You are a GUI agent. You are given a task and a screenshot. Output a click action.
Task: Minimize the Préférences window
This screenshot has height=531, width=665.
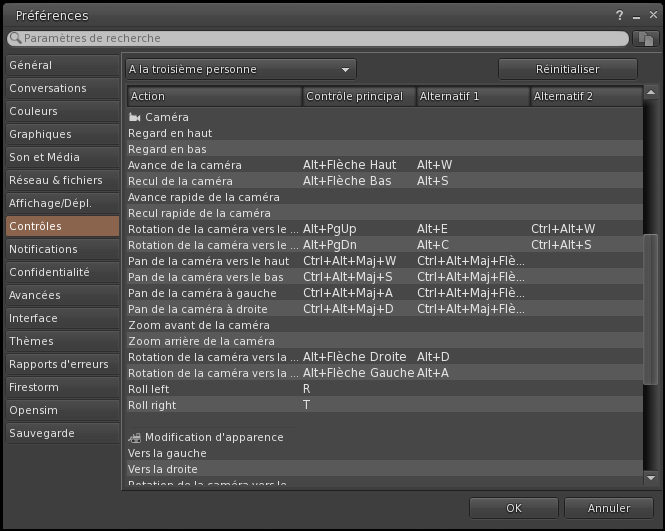click(x=635, y=16)
